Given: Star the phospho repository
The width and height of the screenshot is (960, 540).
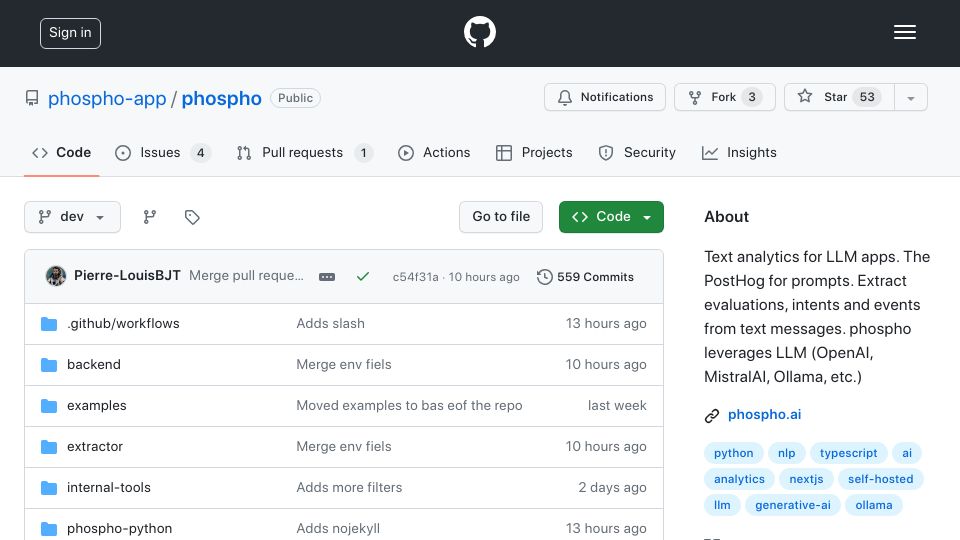Looking at the screenshot, I should point(839,97).
